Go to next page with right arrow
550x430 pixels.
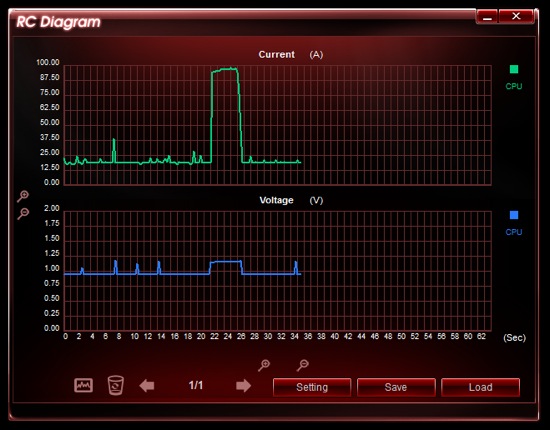click(x=243, y=386)
